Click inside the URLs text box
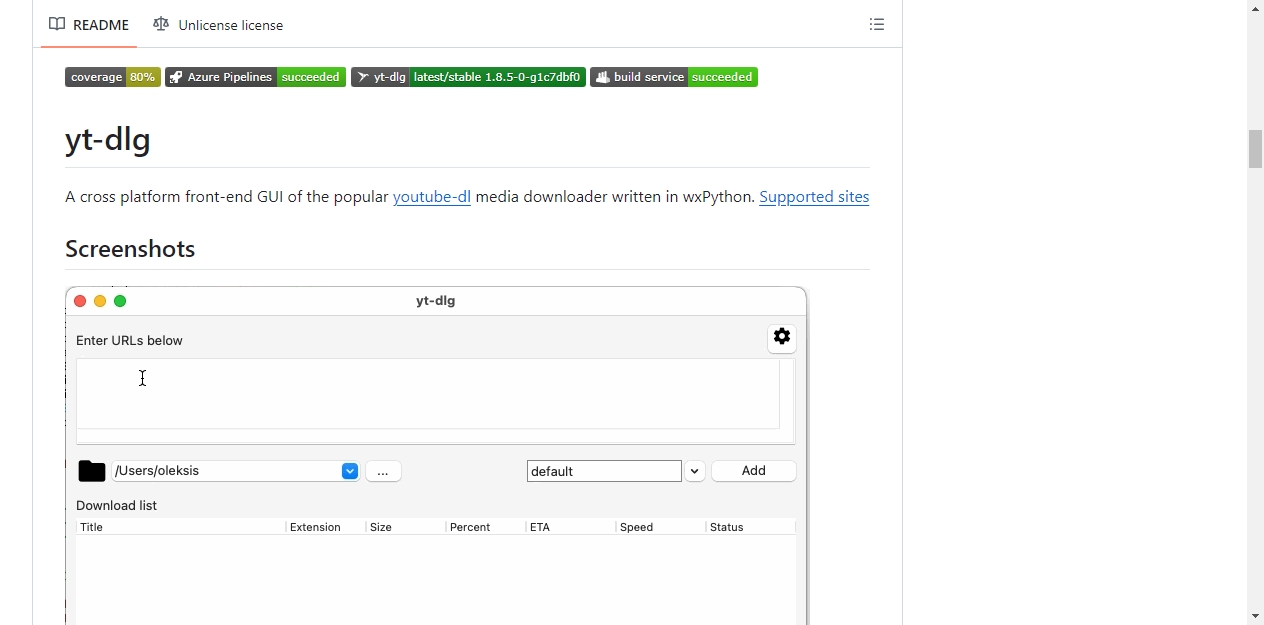 (428, 394)
